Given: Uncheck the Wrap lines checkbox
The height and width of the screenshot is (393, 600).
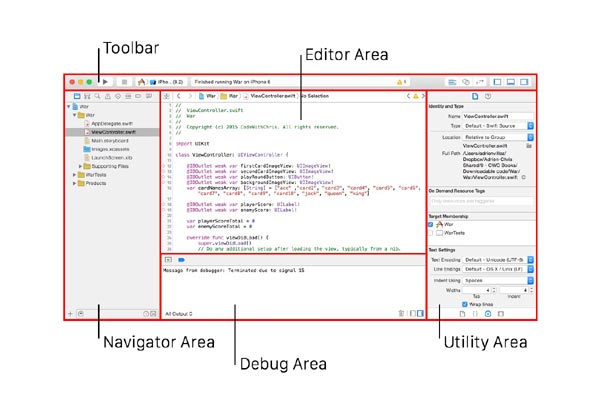Looking at the screenshot, I should [x=465, y=304].
